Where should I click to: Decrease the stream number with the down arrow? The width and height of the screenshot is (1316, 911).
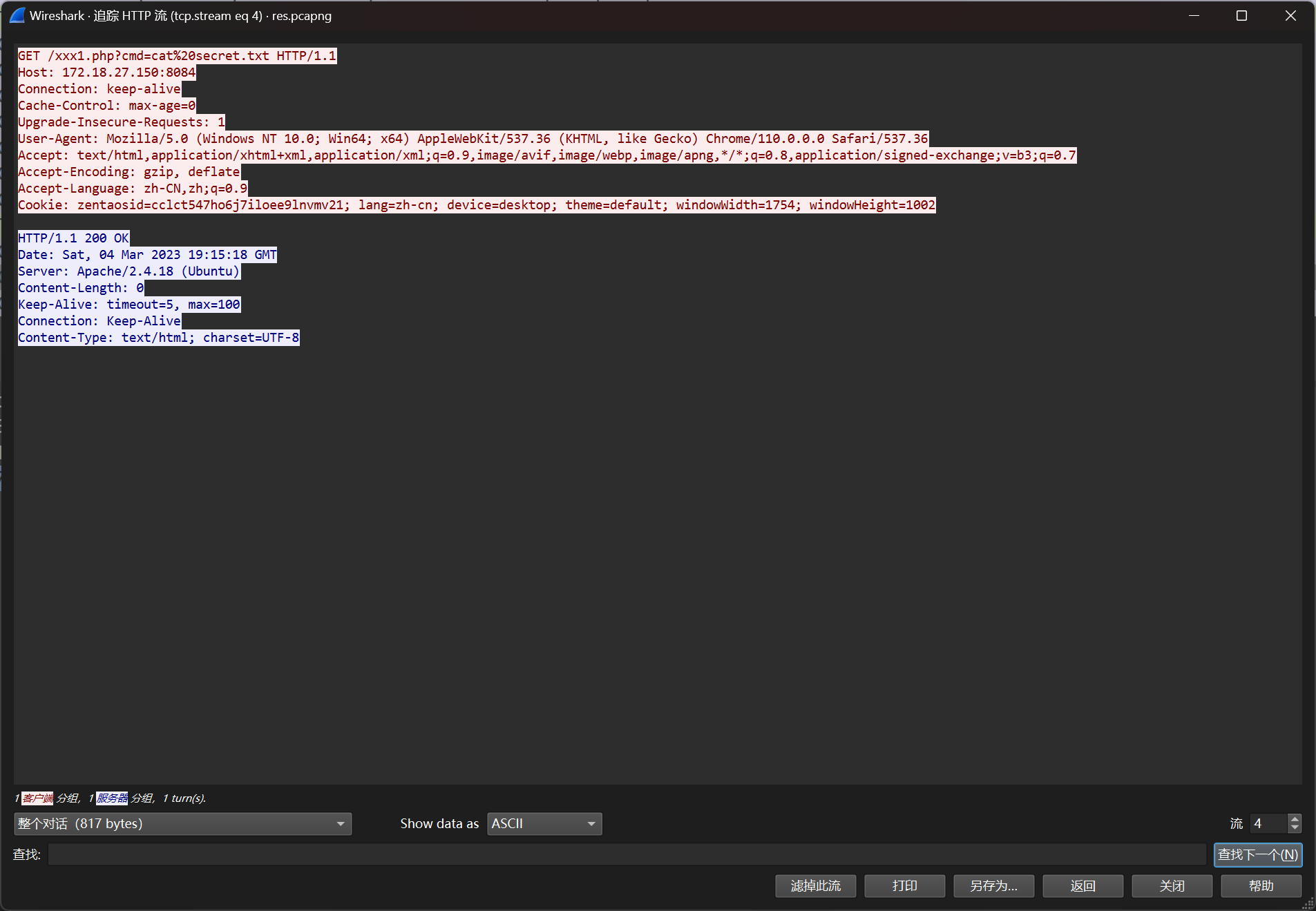tap(1295, 828)
